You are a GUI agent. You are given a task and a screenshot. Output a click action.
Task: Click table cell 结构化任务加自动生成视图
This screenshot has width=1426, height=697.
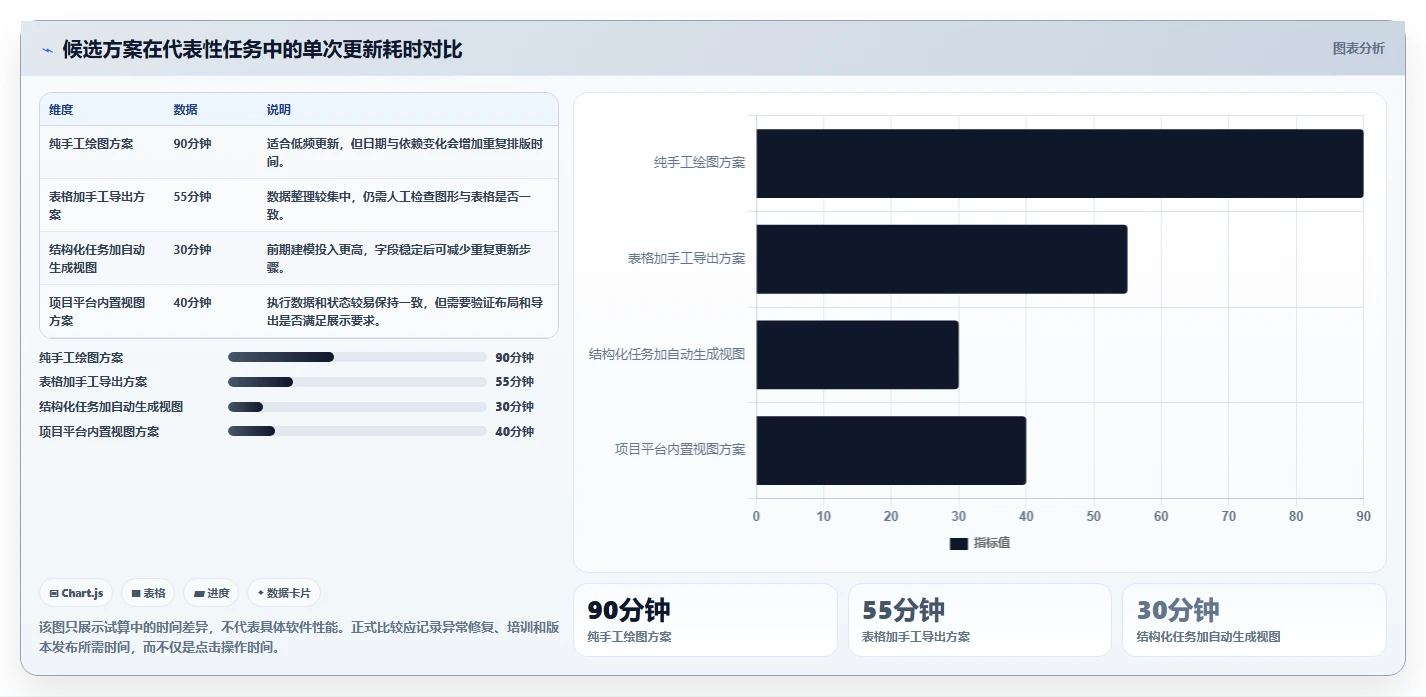(97, 259)
